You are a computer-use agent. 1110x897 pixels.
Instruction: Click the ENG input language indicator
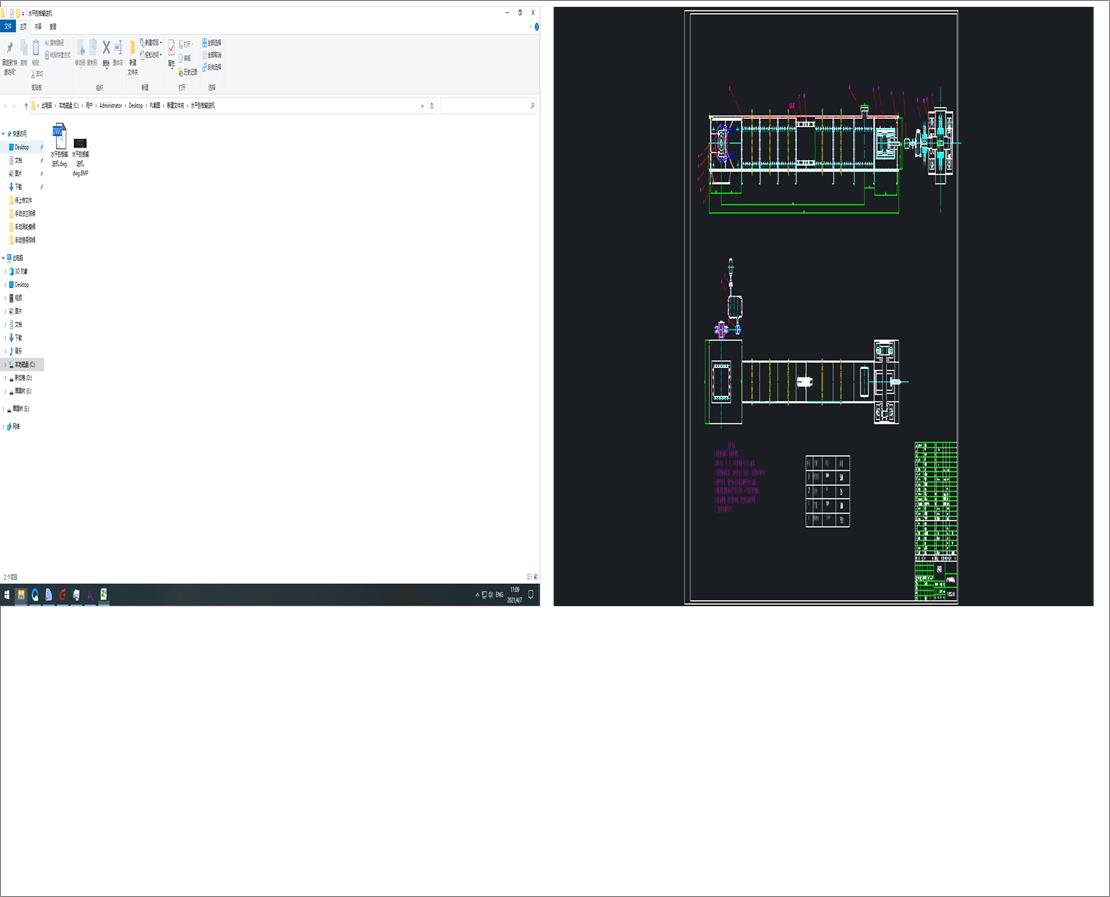pyautogui.click(x=499, y=595)
